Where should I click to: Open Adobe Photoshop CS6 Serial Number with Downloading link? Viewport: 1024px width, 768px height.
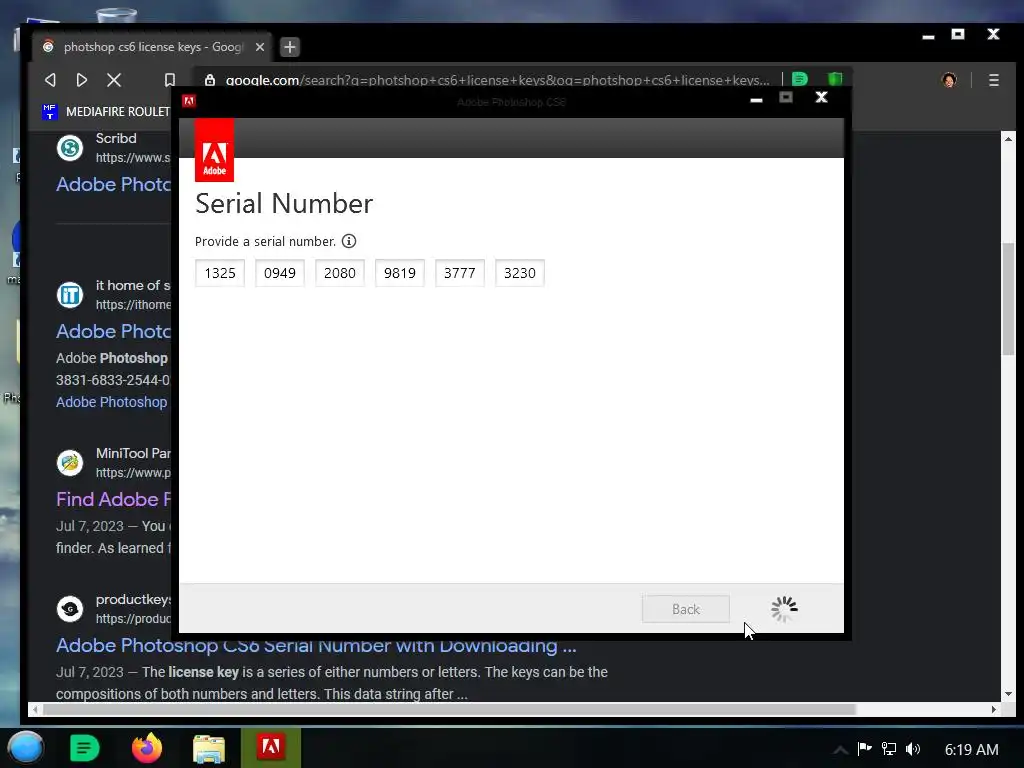316,646
